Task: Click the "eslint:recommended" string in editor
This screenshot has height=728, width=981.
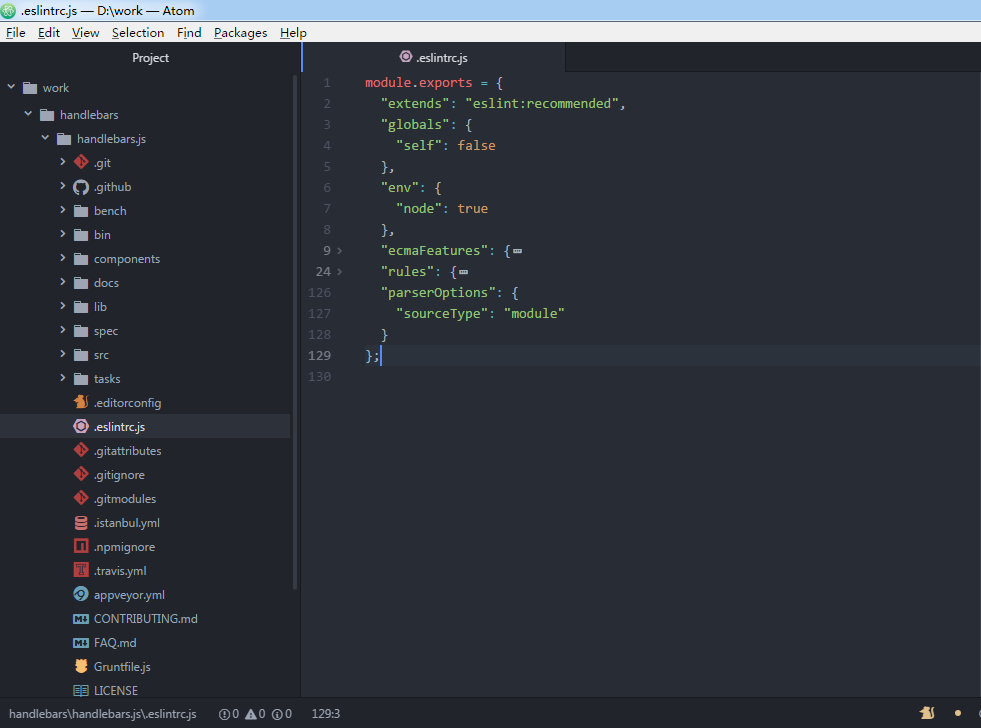Action: [542, 103]
